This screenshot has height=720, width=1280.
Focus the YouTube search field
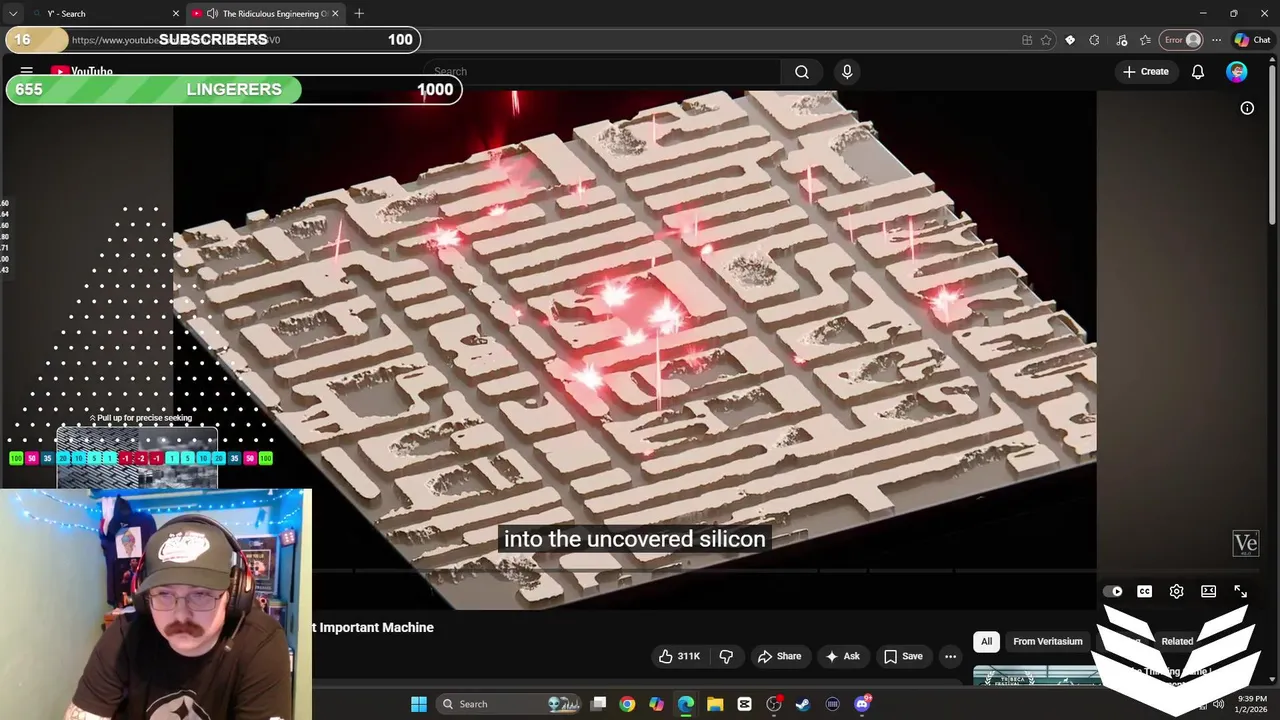point(604,72)
